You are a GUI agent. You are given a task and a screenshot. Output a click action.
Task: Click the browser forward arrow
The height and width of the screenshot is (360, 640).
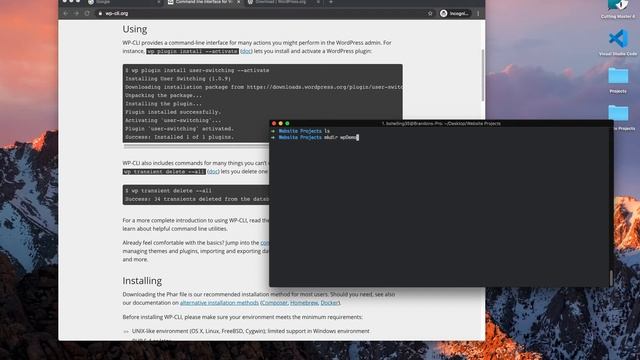[76, 13]
